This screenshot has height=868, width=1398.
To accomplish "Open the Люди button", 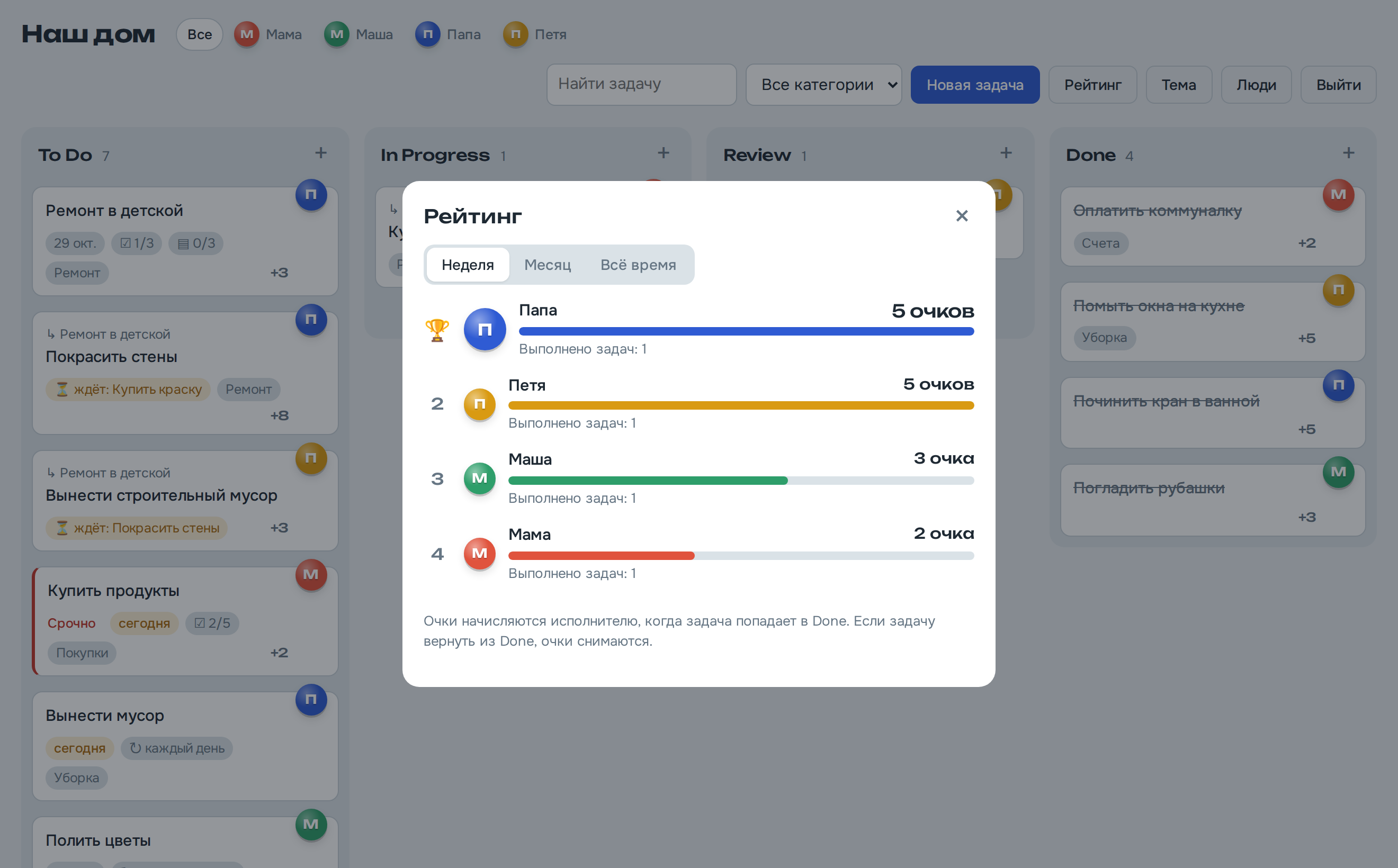I will coord(1256,85).
